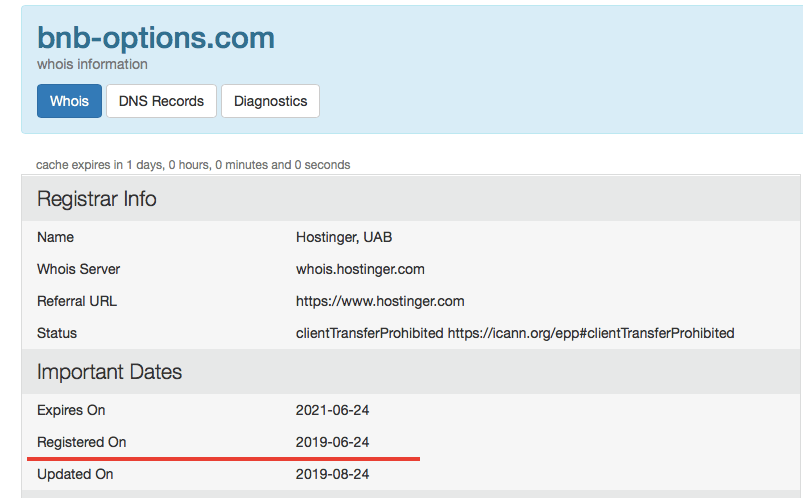Click the Expires On row label
This screenshot has width=803, height=498.
click(71, 410)
